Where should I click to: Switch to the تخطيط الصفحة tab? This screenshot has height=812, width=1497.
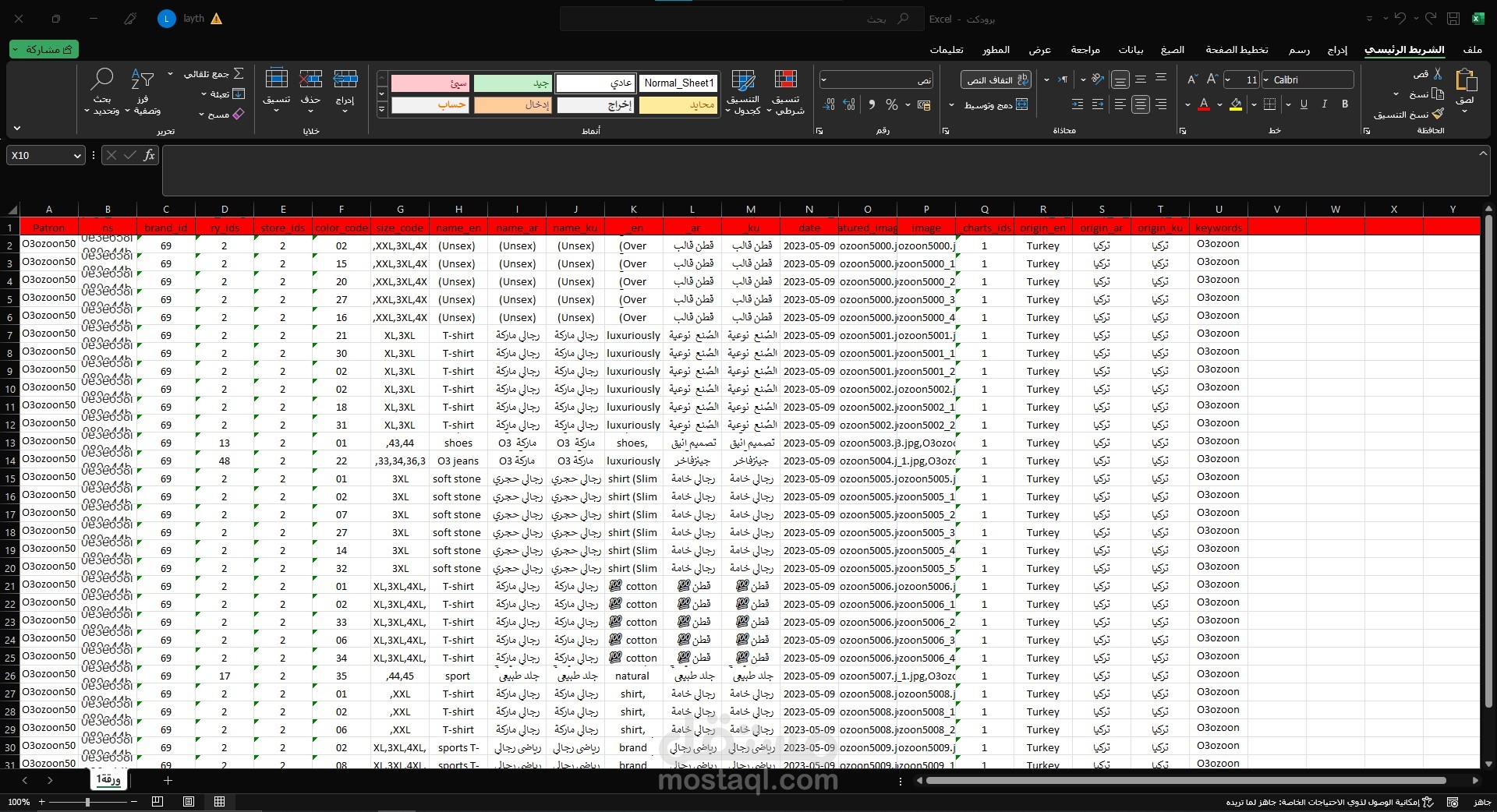(x=1237, y=49)
